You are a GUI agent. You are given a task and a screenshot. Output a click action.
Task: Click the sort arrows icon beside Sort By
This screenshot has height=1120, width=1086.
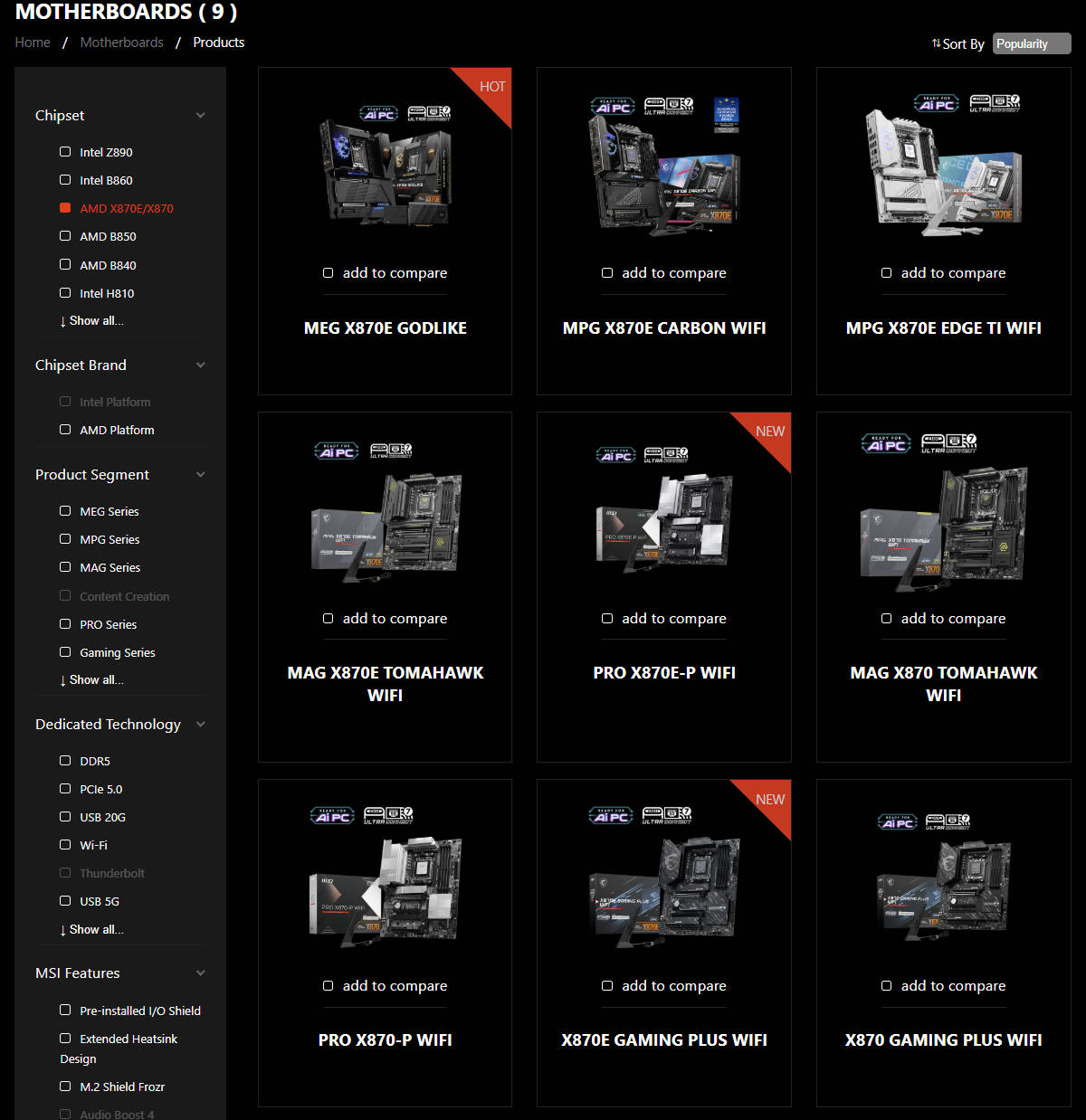click(937, 43)
